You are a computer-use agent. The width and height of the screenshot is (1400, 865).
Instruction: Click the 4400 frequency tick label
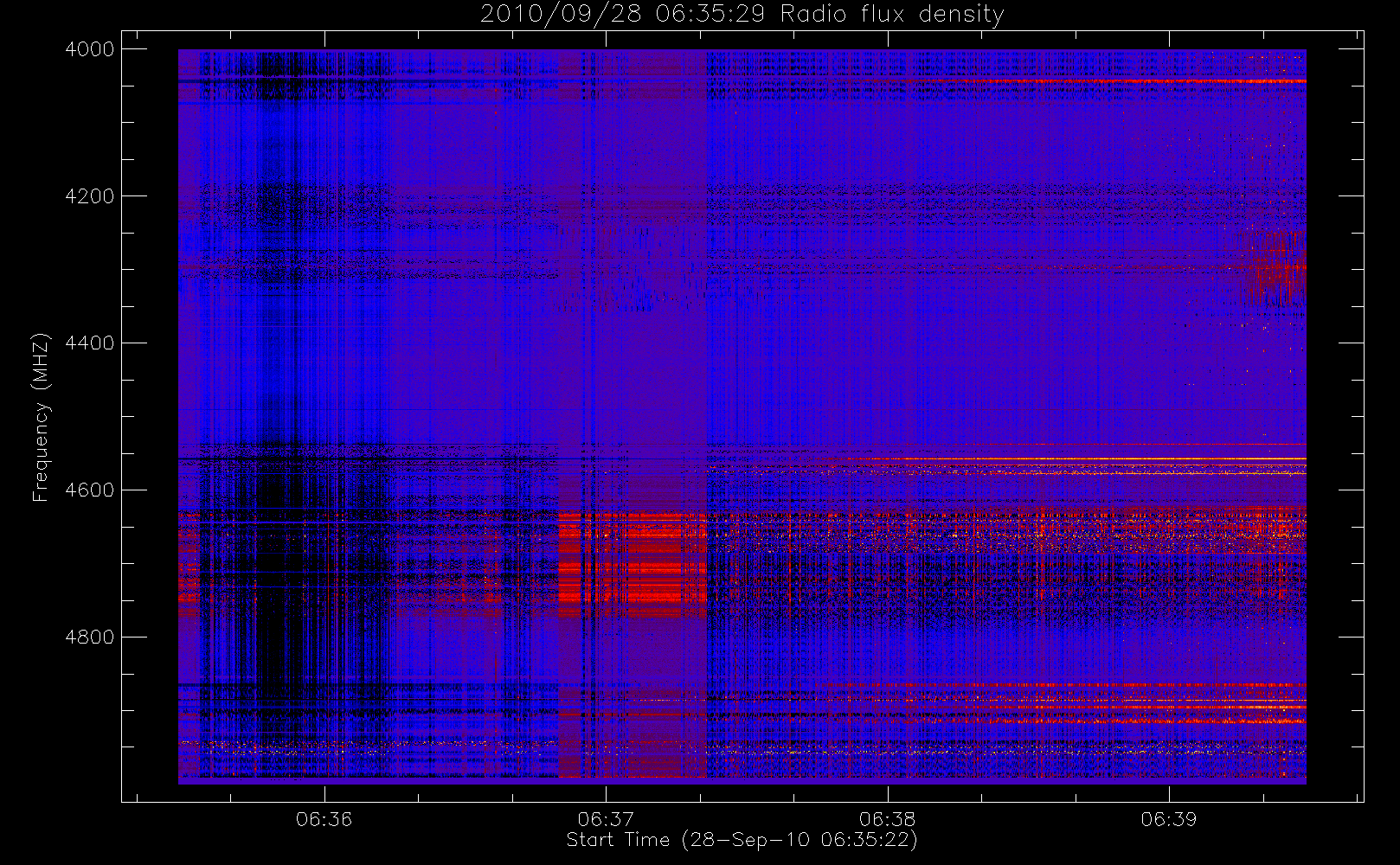(x=90, y=343)
